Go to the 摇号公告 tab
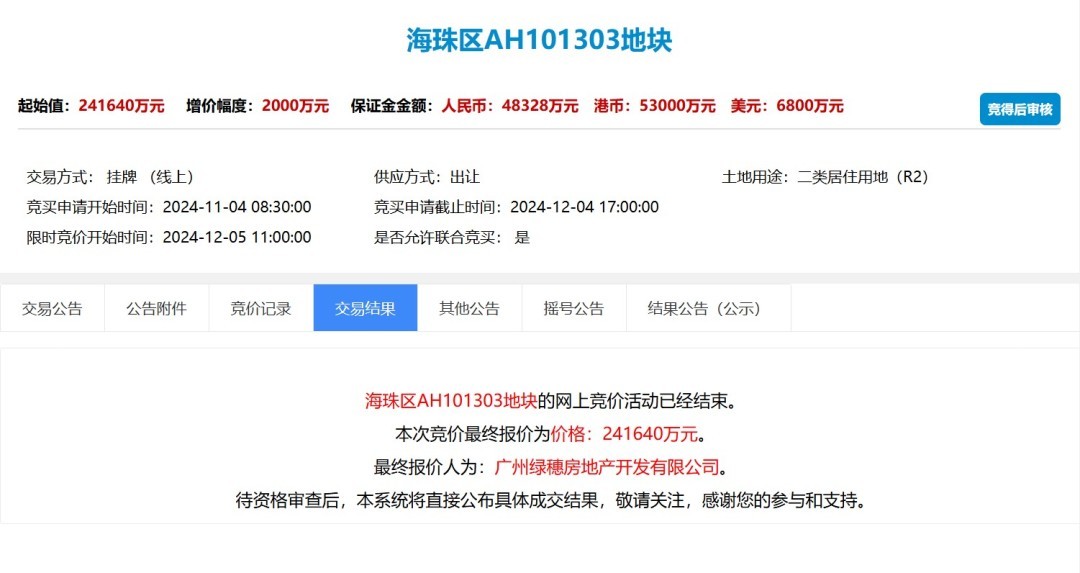 (573, 308)
